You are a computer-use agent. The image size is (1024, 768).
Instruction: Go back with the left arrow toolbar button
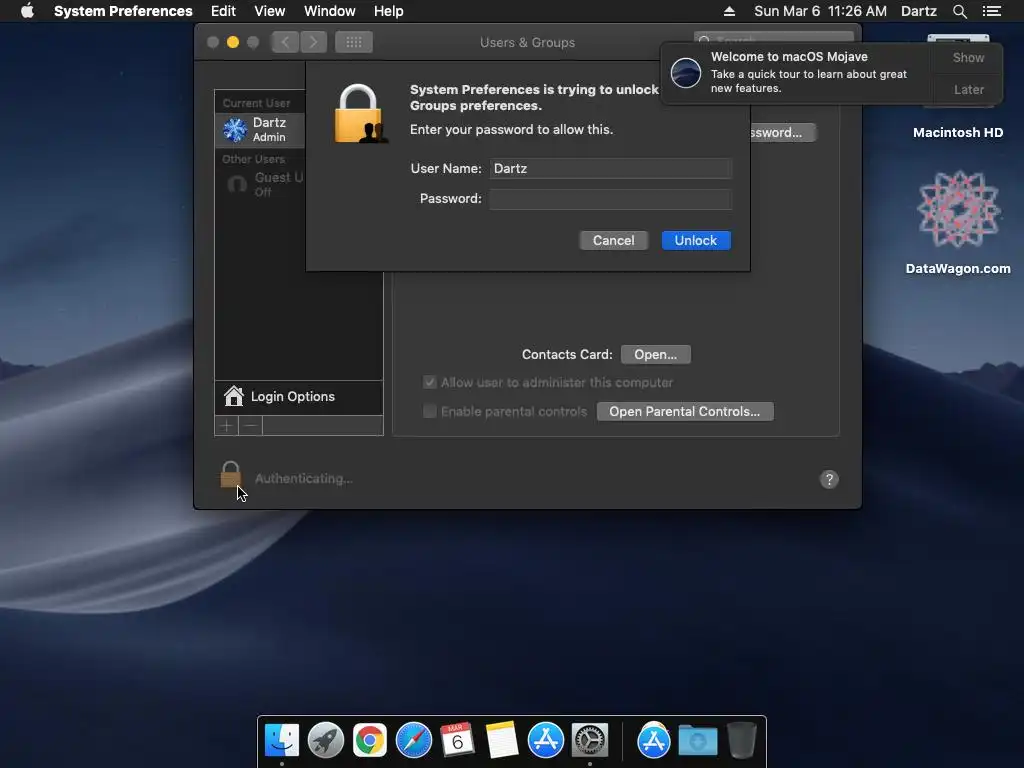coord(285,42)
